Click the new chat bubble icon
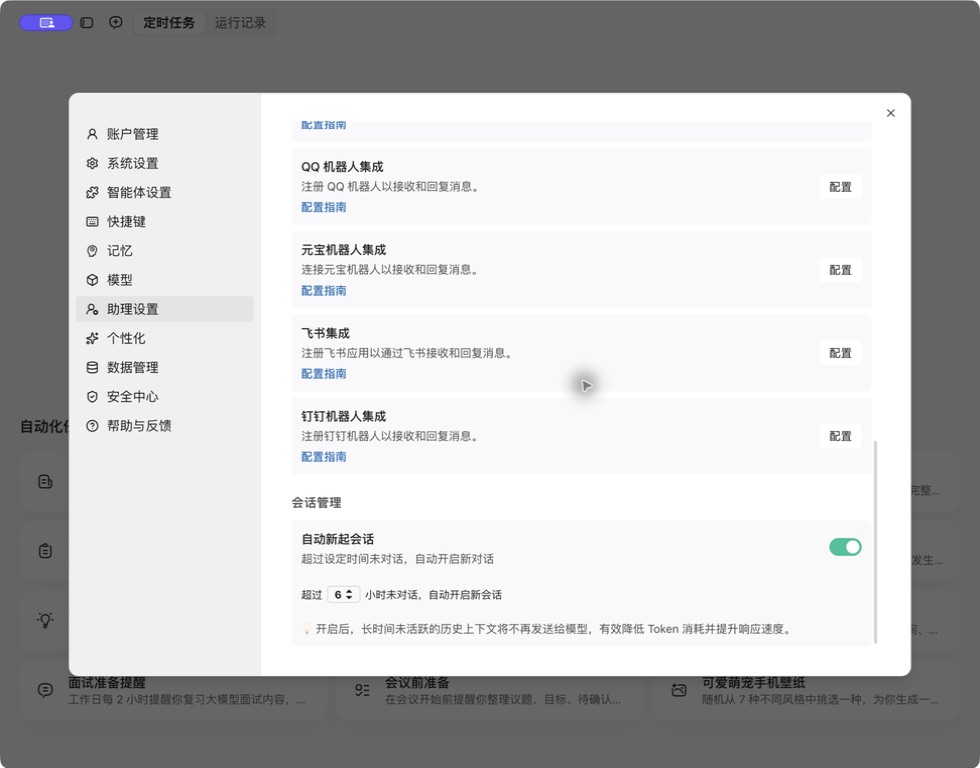This screenshot has width=980, height=768. tap(116, 22)
